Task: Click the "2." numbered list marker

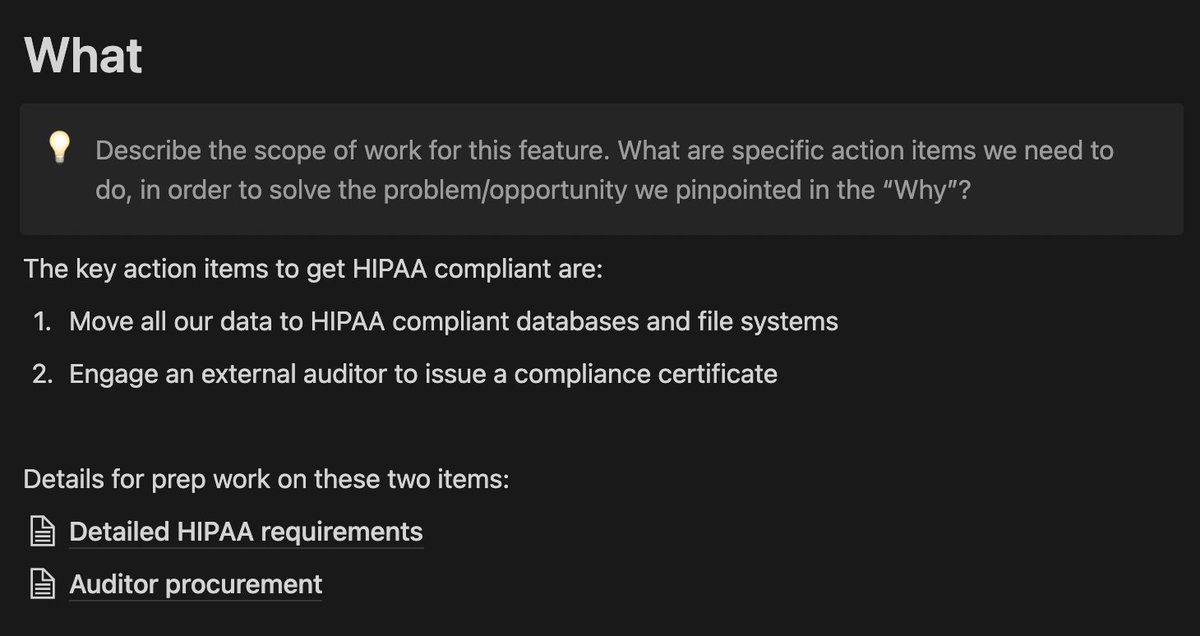Action: (43, 374)
